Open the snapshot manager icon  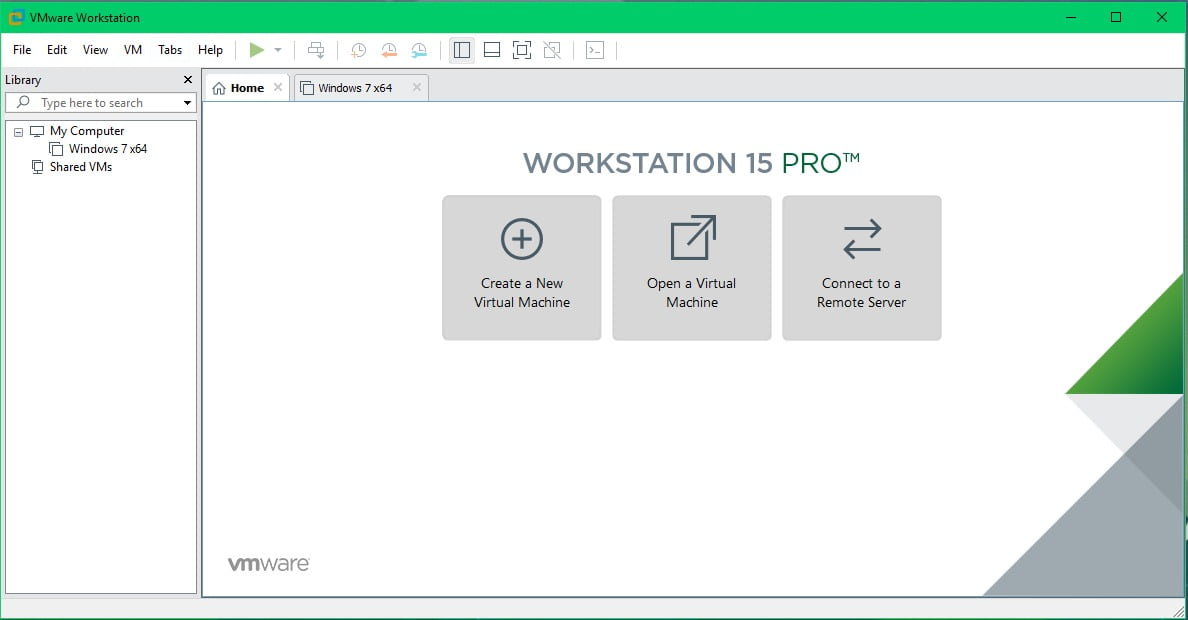click(x=419, y=50)
